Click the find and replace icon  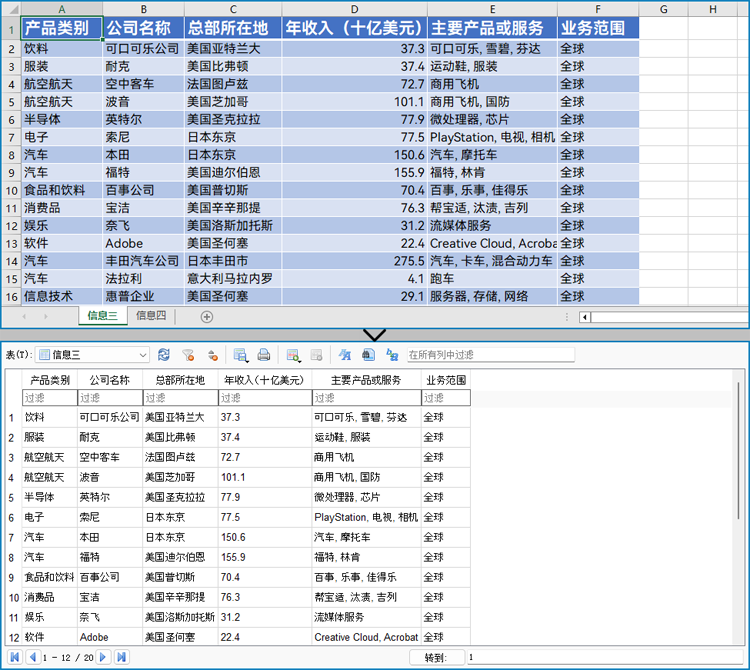pos(392,355)
